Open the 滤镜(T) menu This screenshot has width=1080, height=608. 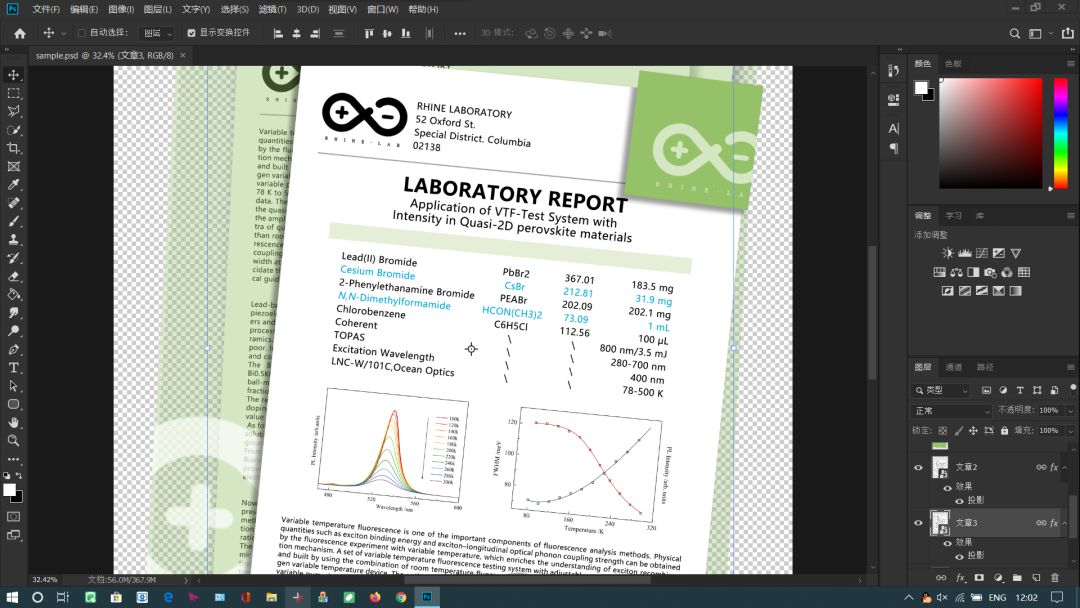(272, 10)
